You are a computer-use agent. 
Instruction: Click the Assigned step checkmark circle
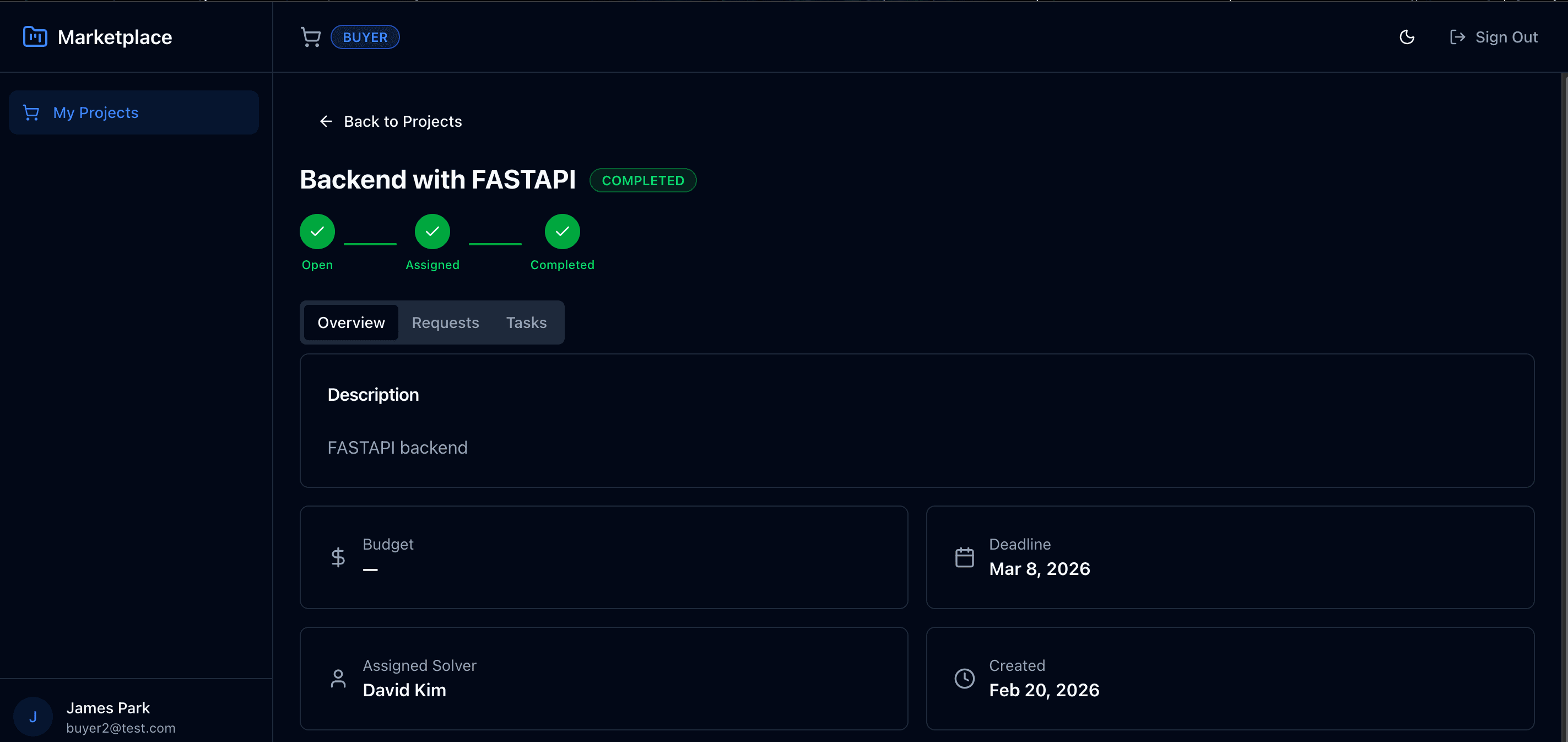click(432, 232)
